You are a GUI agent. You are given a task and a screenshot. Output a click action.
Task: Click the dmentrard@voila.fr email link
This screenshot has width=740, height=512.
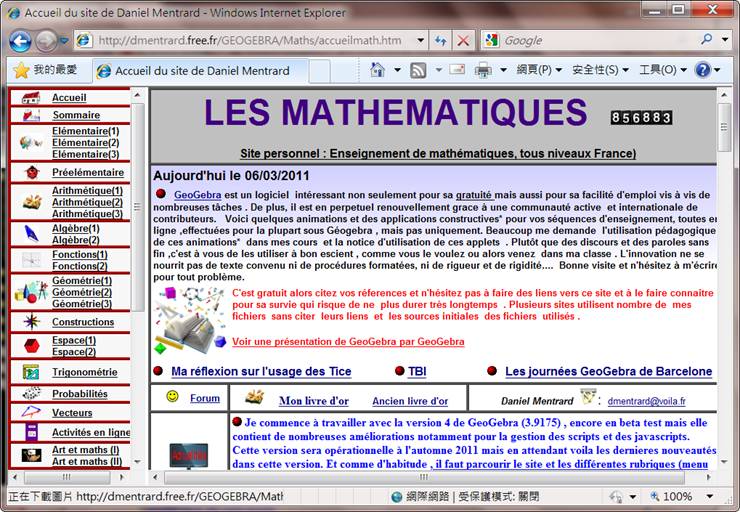click(646, 401)
